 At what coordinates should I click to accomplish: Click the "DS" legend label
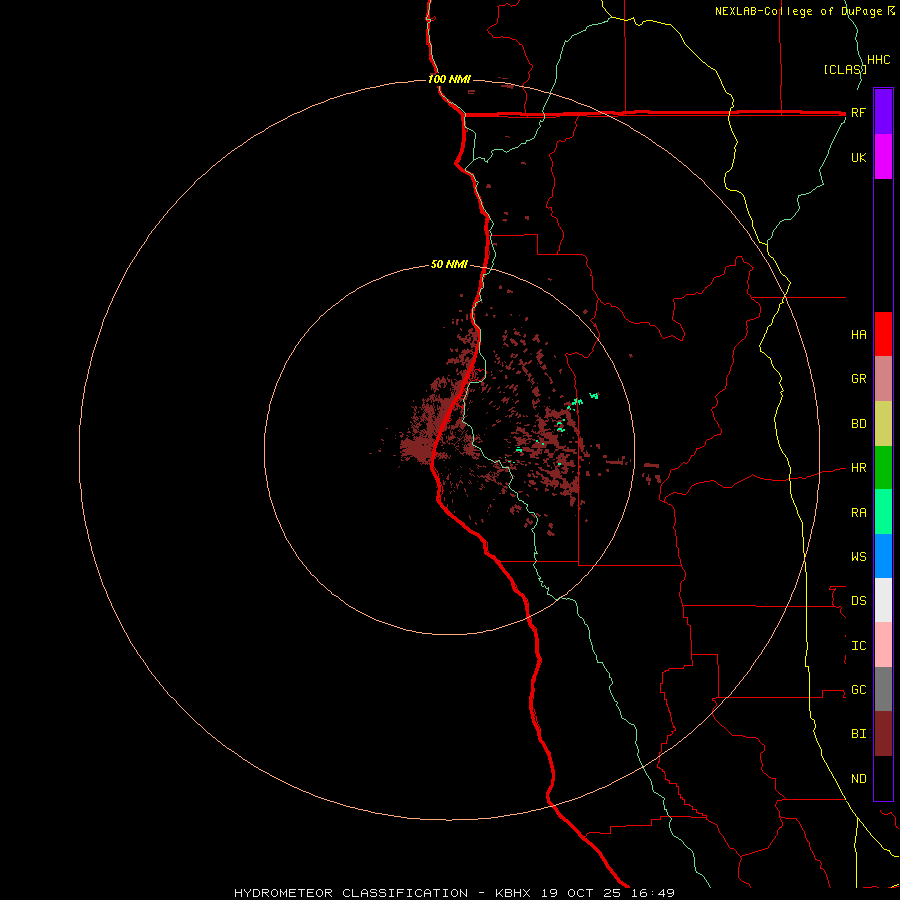tap(858, 601)
